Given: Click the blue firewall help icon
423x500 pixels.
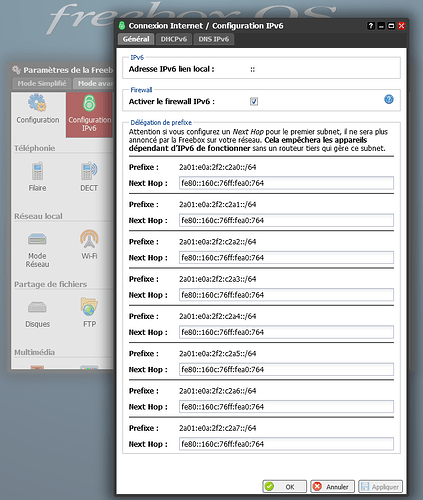Looking at the screenshot, I should tap(389, 99).
